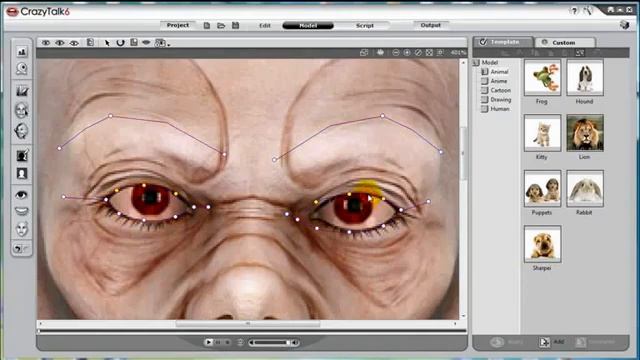Click the fit to window icon

tap(429, 53)
